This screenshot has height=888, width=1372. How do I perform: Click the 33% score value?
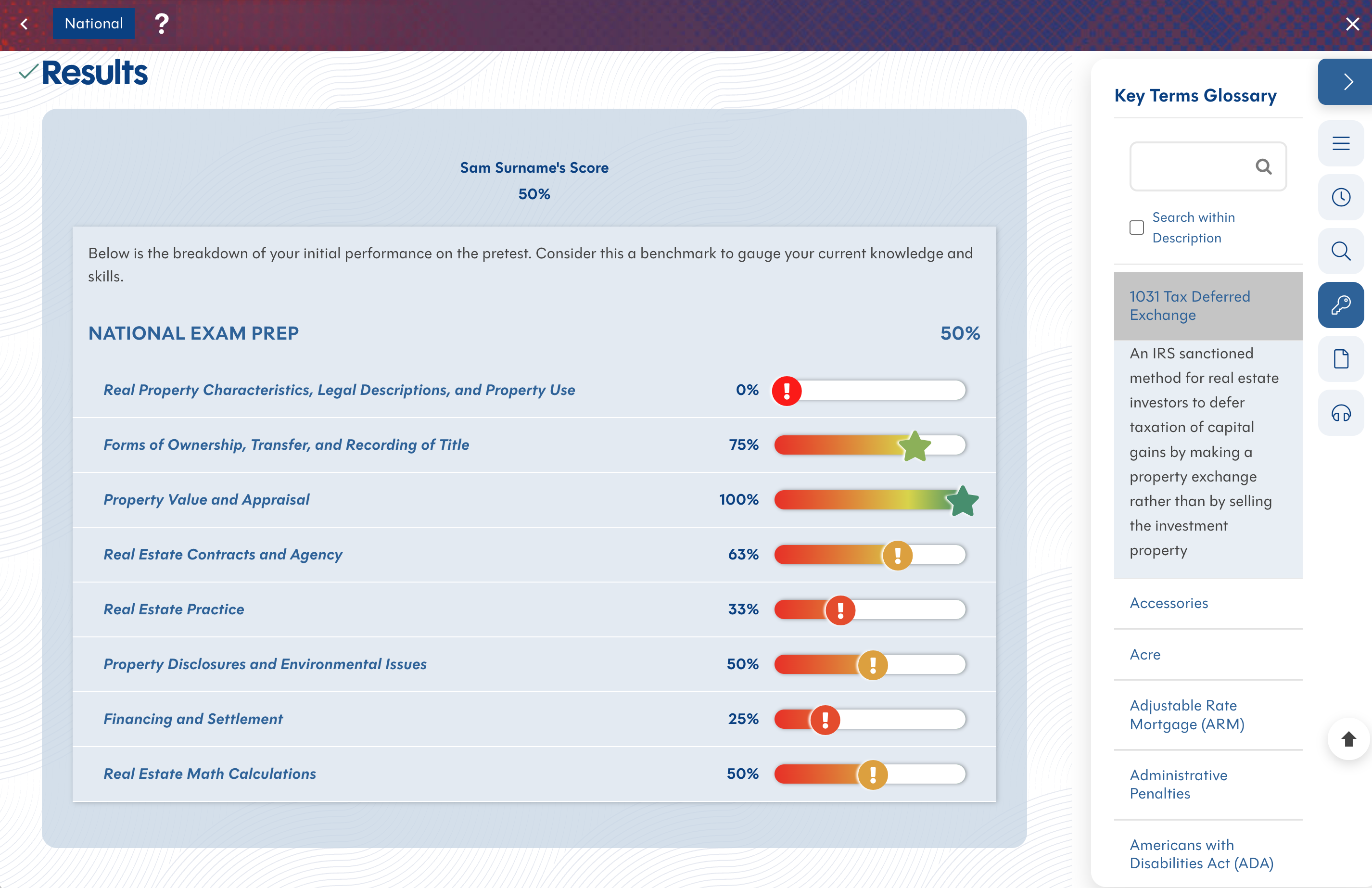coord(743,609)
